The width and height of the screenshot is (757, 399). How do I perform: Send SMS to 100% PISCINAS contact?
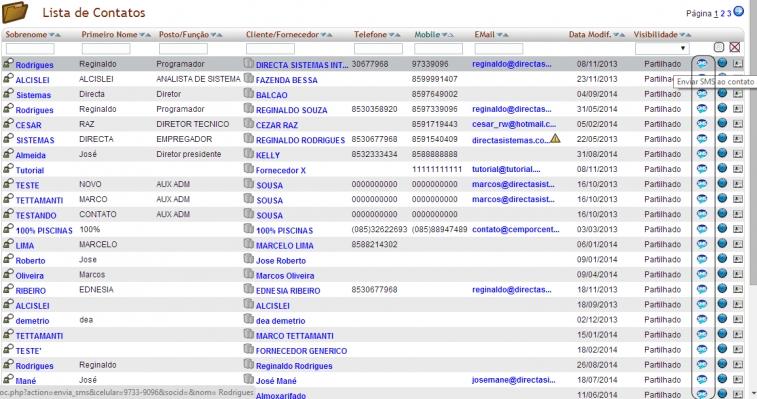[x=702, y=229]
